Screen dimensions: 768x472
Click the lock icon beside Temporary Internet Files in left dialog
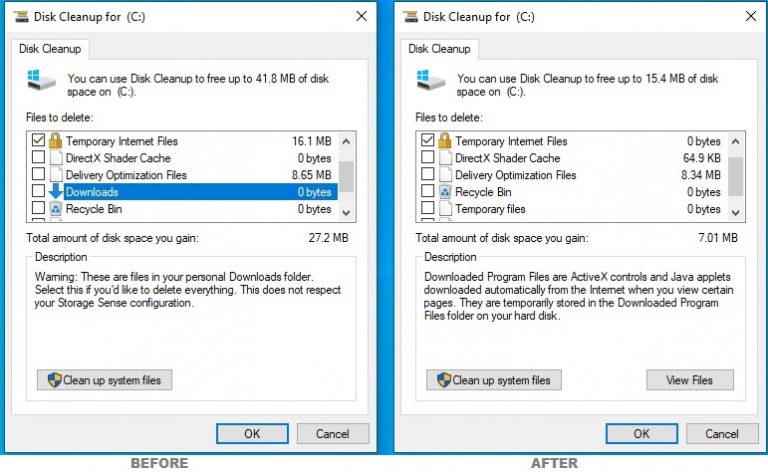click(55, 141)
